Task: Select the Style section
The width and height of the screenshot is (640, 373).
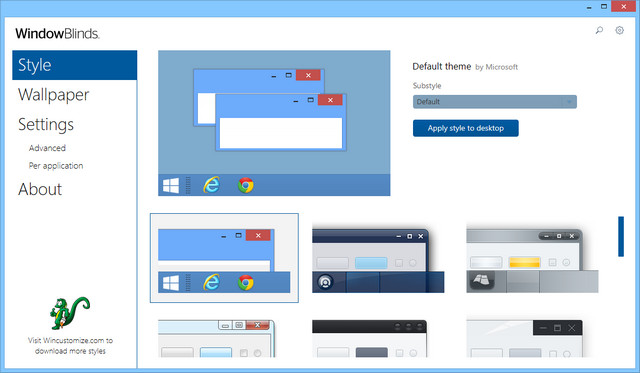Action: coord(75,65)
